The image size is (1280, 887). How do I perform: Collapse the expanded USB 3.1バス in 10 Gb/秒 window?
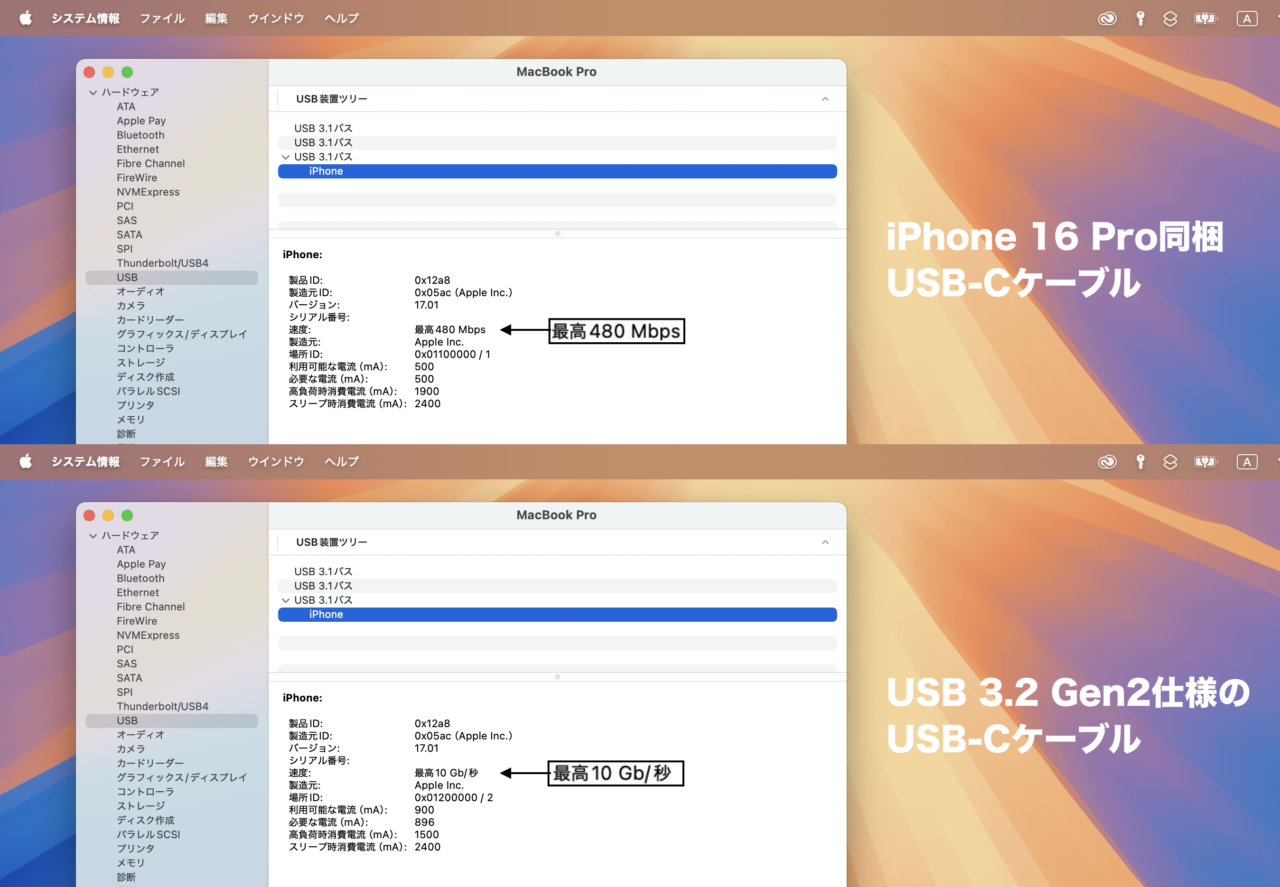[285, 600]
